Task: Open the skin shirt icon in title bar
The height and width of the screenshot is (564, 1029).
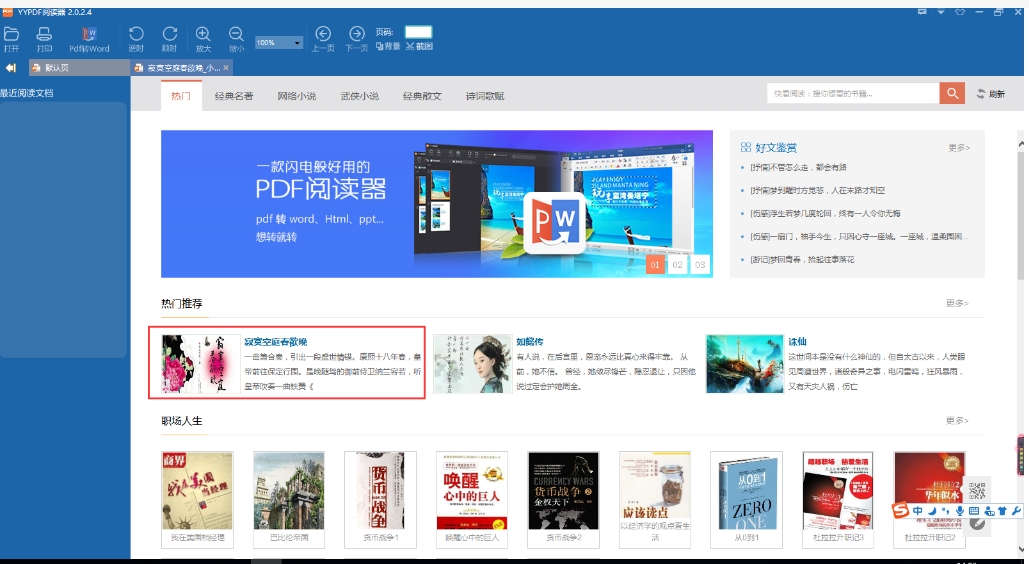Action: click(x=960, y=12)
